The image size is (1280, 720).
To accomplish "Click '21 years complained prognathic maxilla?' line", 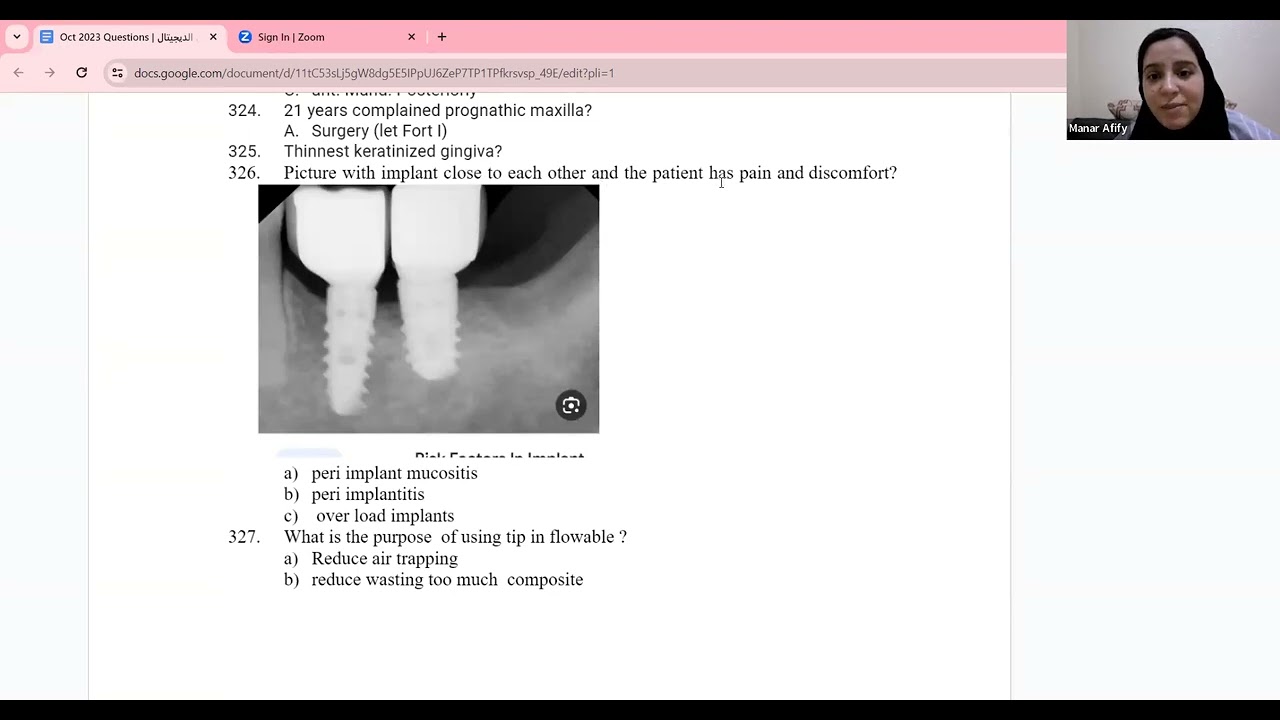I will pyautogui.click(x=438, y=110).
